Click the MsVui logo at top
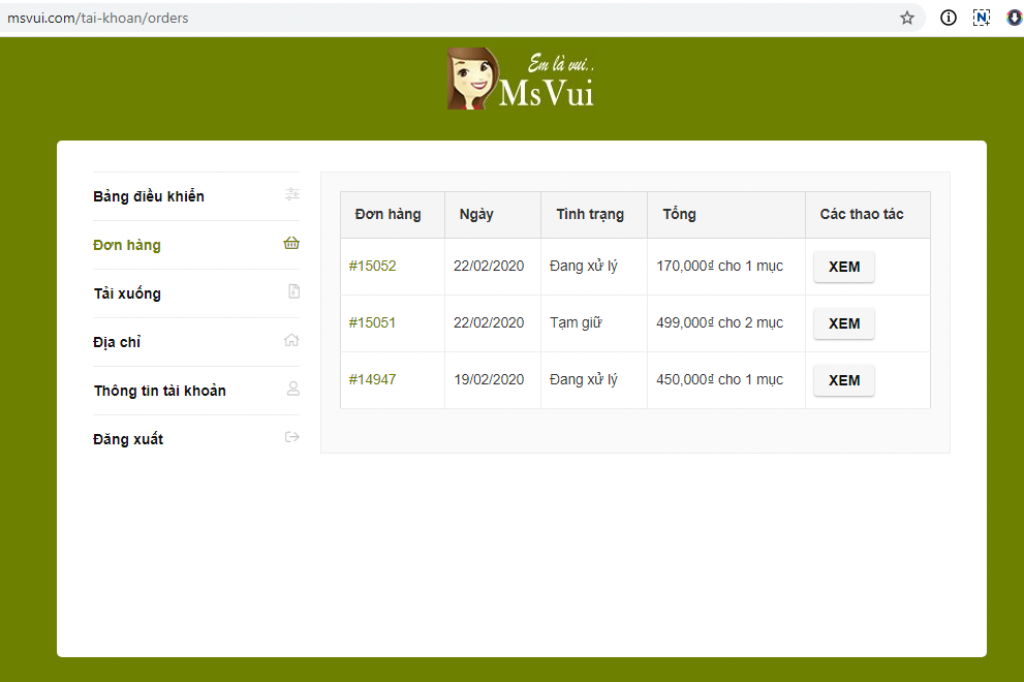Image resolution: width=1024 pixels, height=682 pixels. point(520,78)
